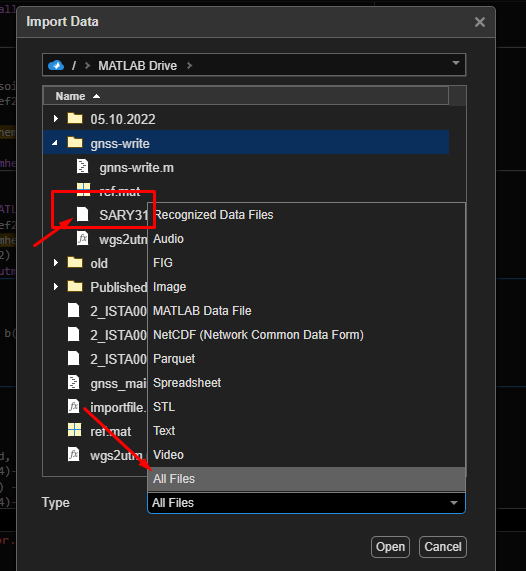Expand the old folder
The image size is (526, 571).
pyautogui.click(x=56, y=263)
